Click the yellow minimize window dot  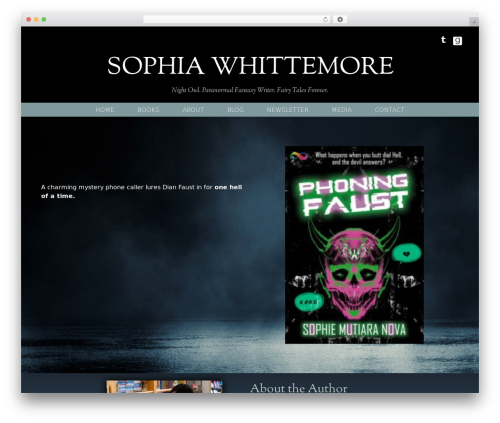pyautogui.click(x=36, y=20)
